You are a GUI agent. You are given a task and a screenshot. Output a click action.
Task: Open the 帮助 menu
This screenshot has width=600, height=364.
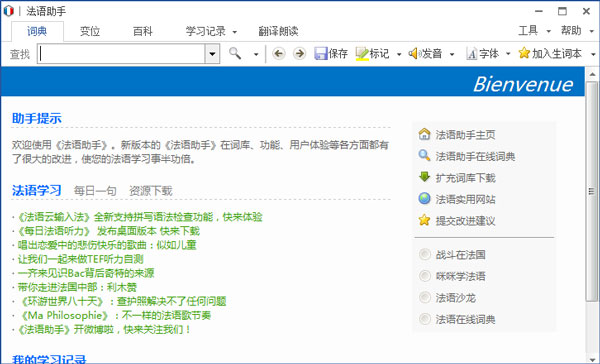click(571, 31)
